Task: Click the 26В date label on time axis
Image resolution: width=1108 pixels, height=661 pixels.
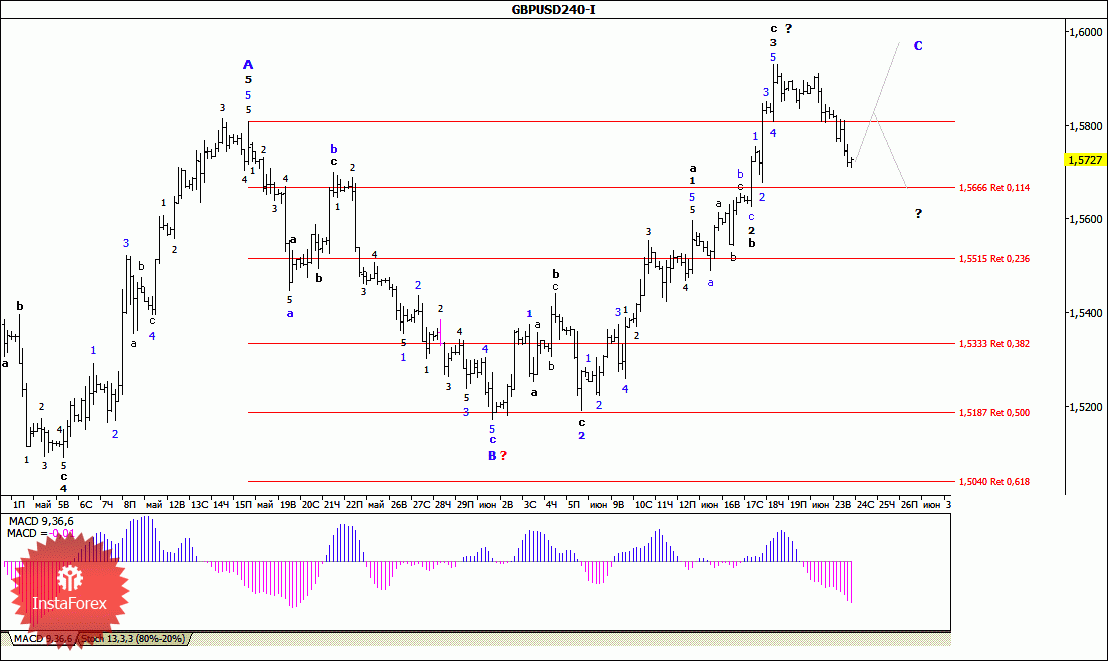Action: point(399,505)
